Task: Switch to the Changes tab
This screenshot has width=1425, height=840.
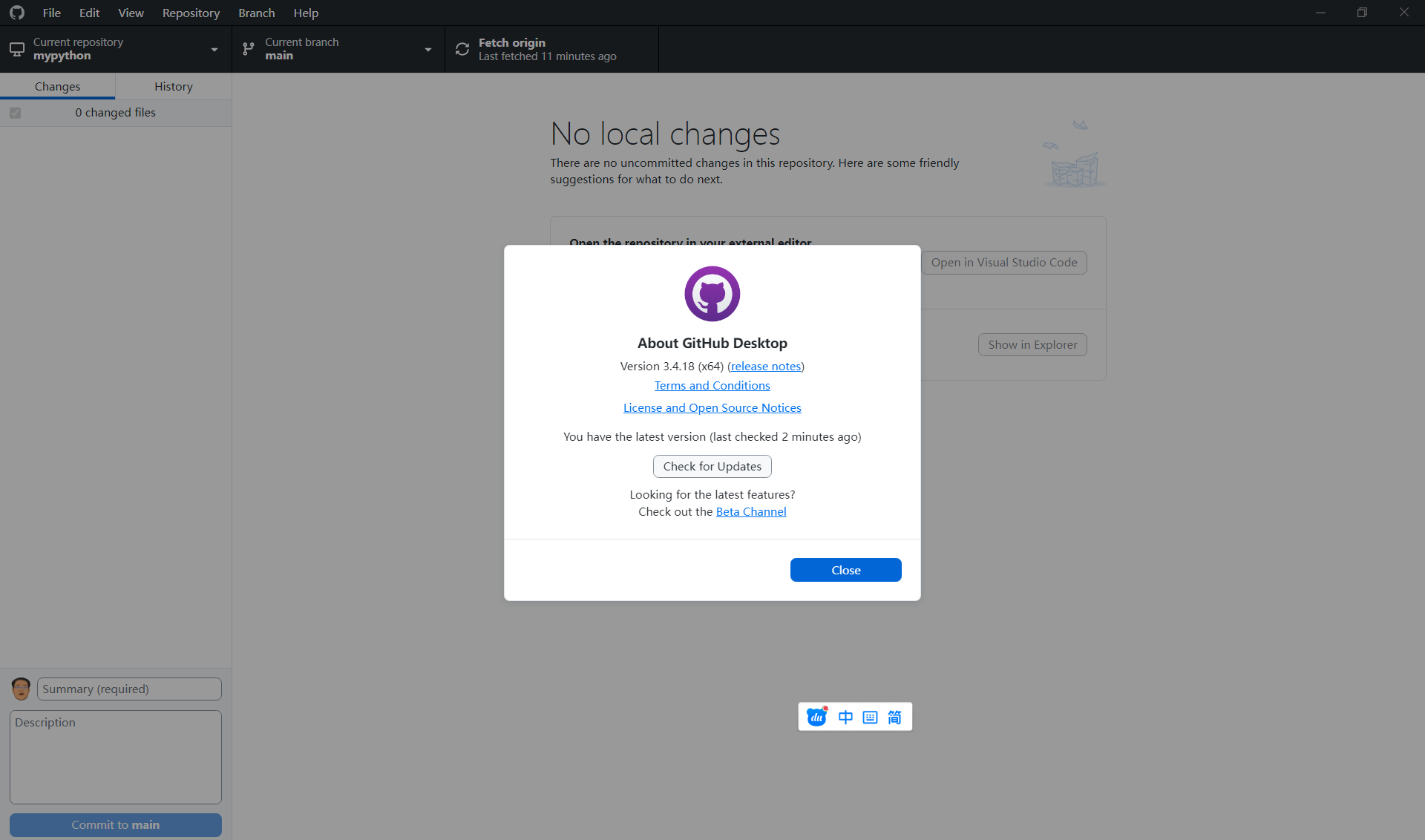Action: pyautogui.click(x=58, y=86)
